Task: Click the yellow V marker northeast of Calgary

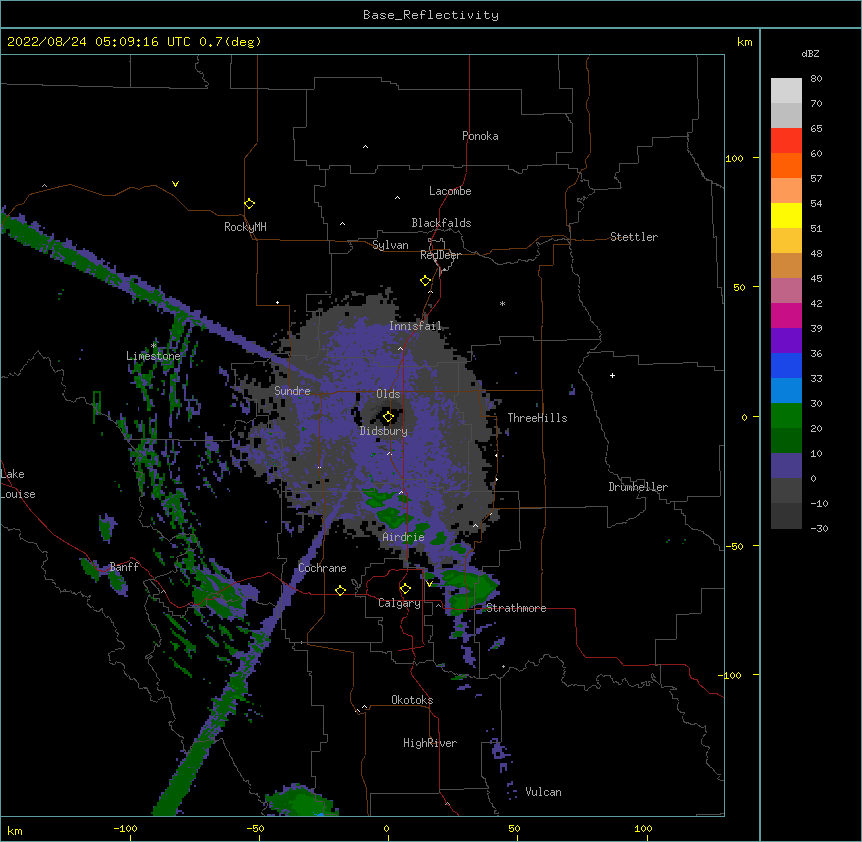Action: pos(429,584)
